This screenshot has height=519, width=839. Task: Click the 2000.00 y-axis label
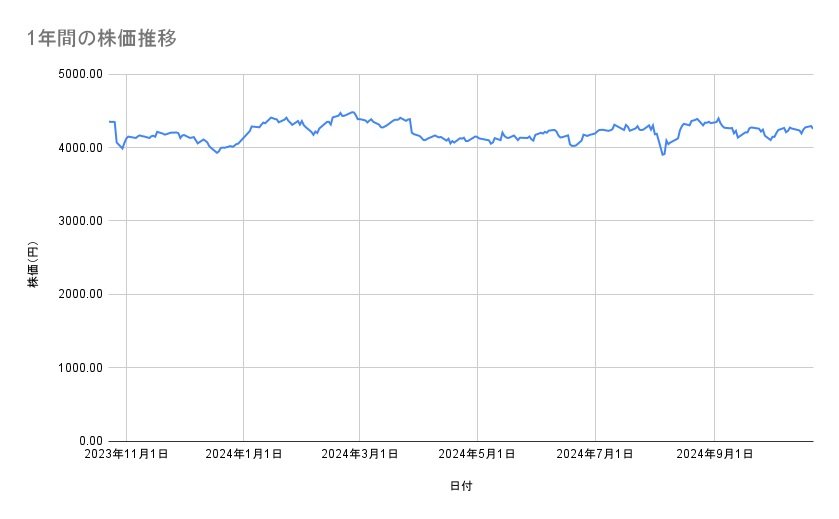(x=81, y=294)
